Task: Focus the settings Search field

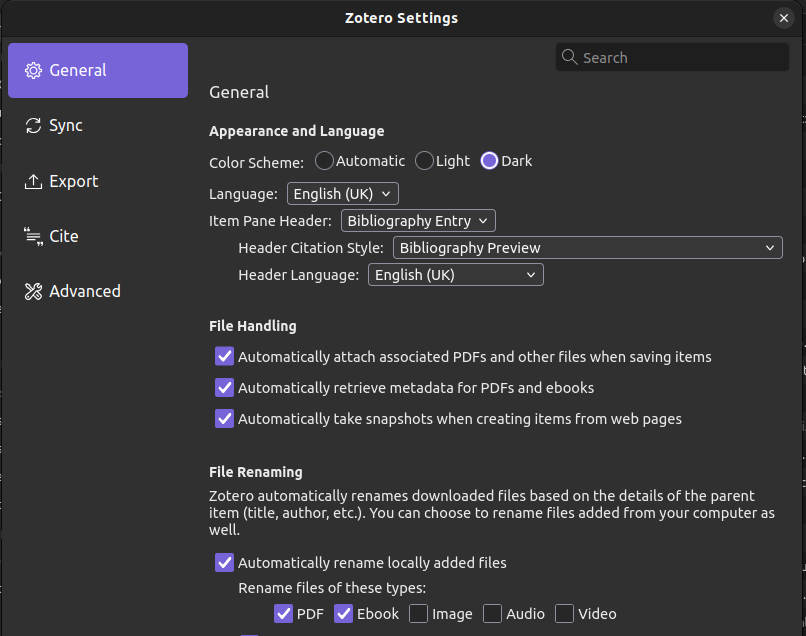Action: 680,58
